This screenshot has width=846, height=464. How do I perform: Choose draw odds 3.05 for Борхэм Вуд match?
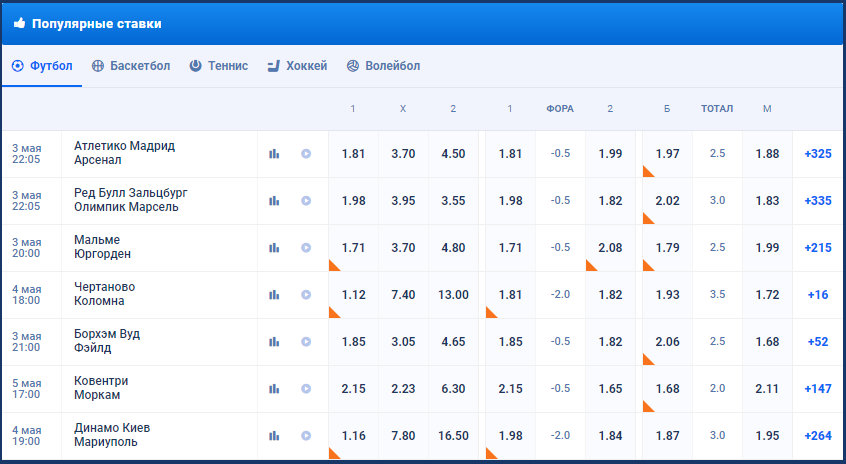tap(403, 342)
